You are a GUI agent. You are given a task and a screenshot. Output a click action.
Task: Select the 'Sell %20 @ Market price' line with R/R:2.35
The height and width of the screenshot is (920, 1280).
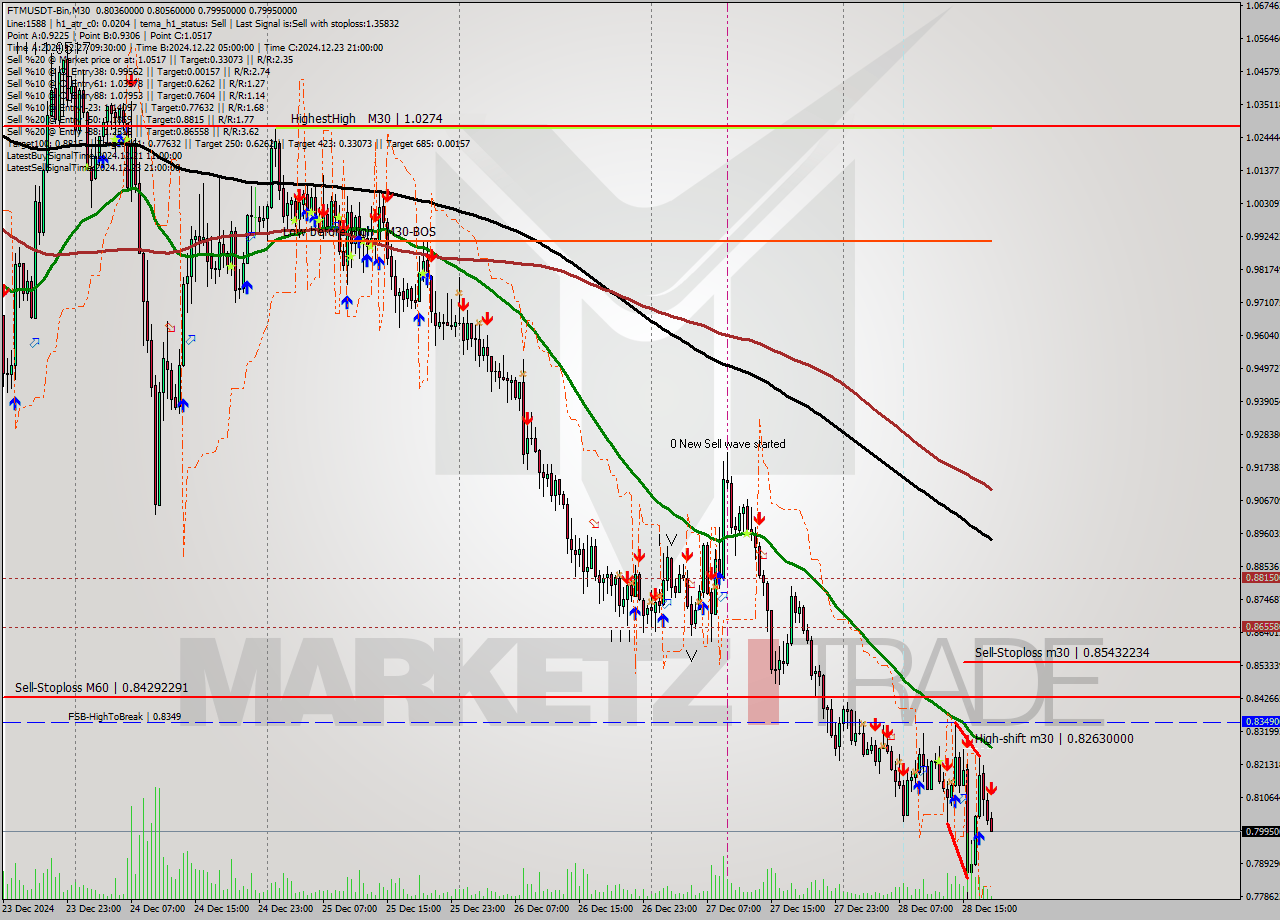(x=150, y=59)
